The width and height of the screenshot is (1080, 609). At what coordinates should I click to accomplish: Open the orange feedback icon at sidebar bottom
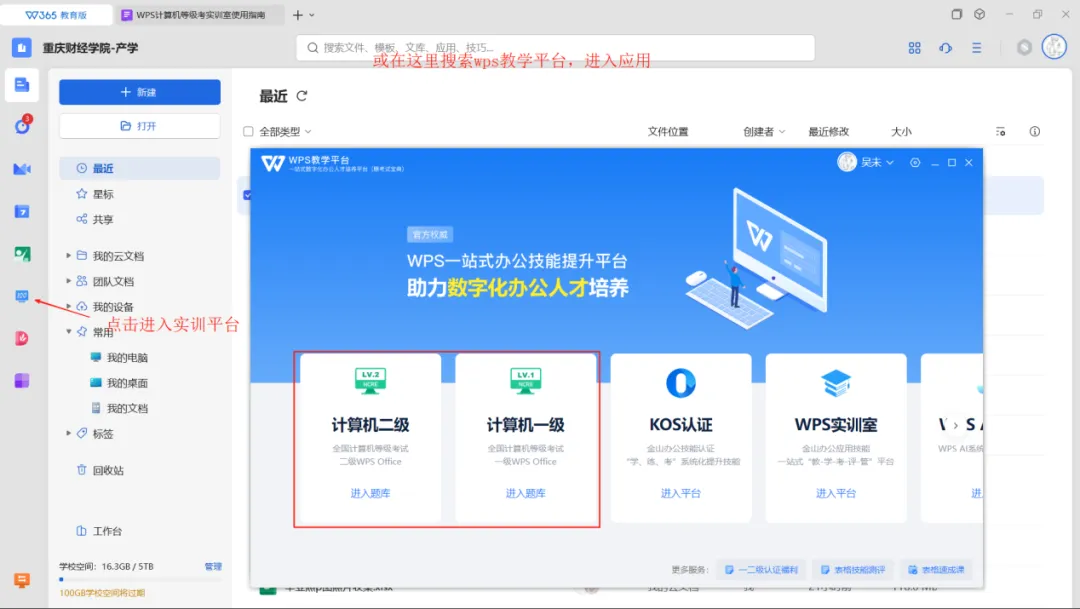(x=22, y=580)
